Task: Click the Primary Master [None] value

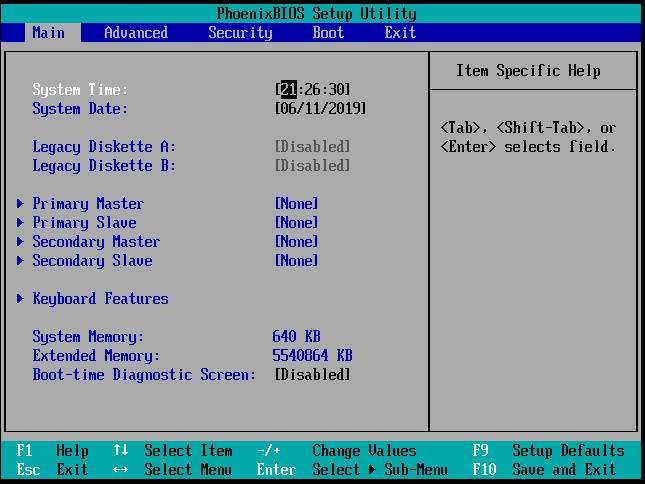Action: pos(296,204)
